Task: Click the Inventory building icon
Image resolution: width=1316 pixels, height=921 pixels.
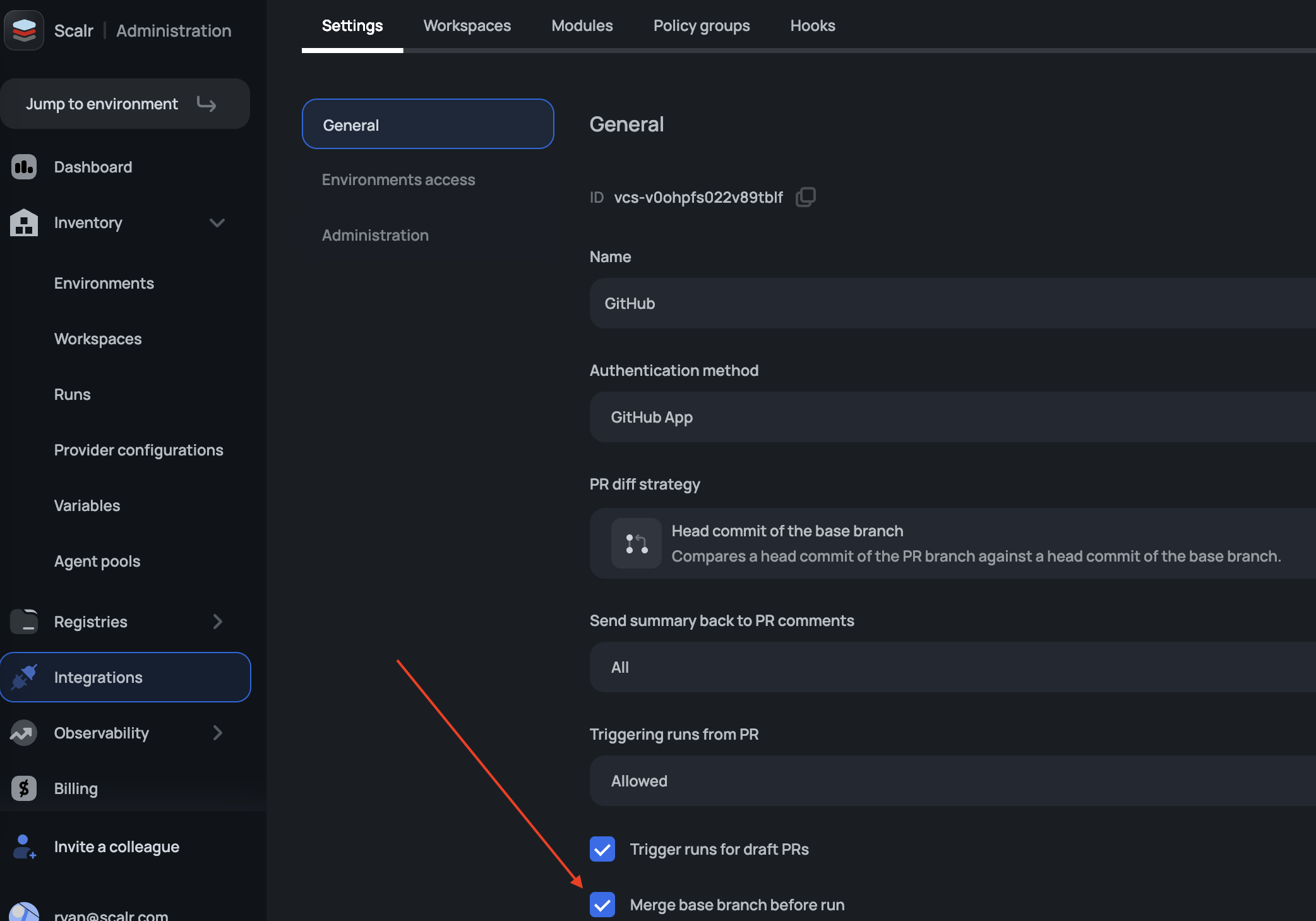Action: [24, 222]
